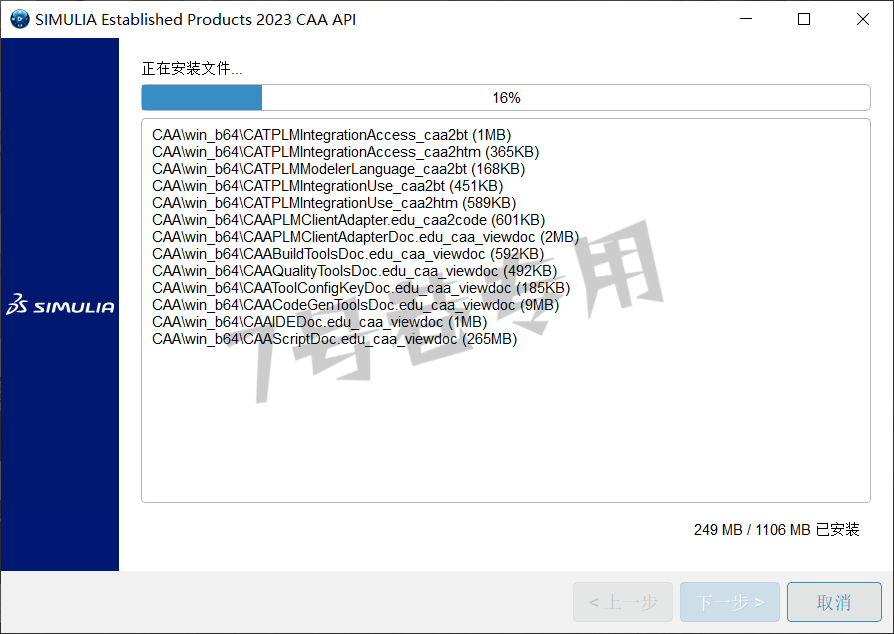894x634 pixels.
Task: Select CATPLMIntegrationUse_caa2htm (589KB) log line
Action: click(x=334, y=204)
